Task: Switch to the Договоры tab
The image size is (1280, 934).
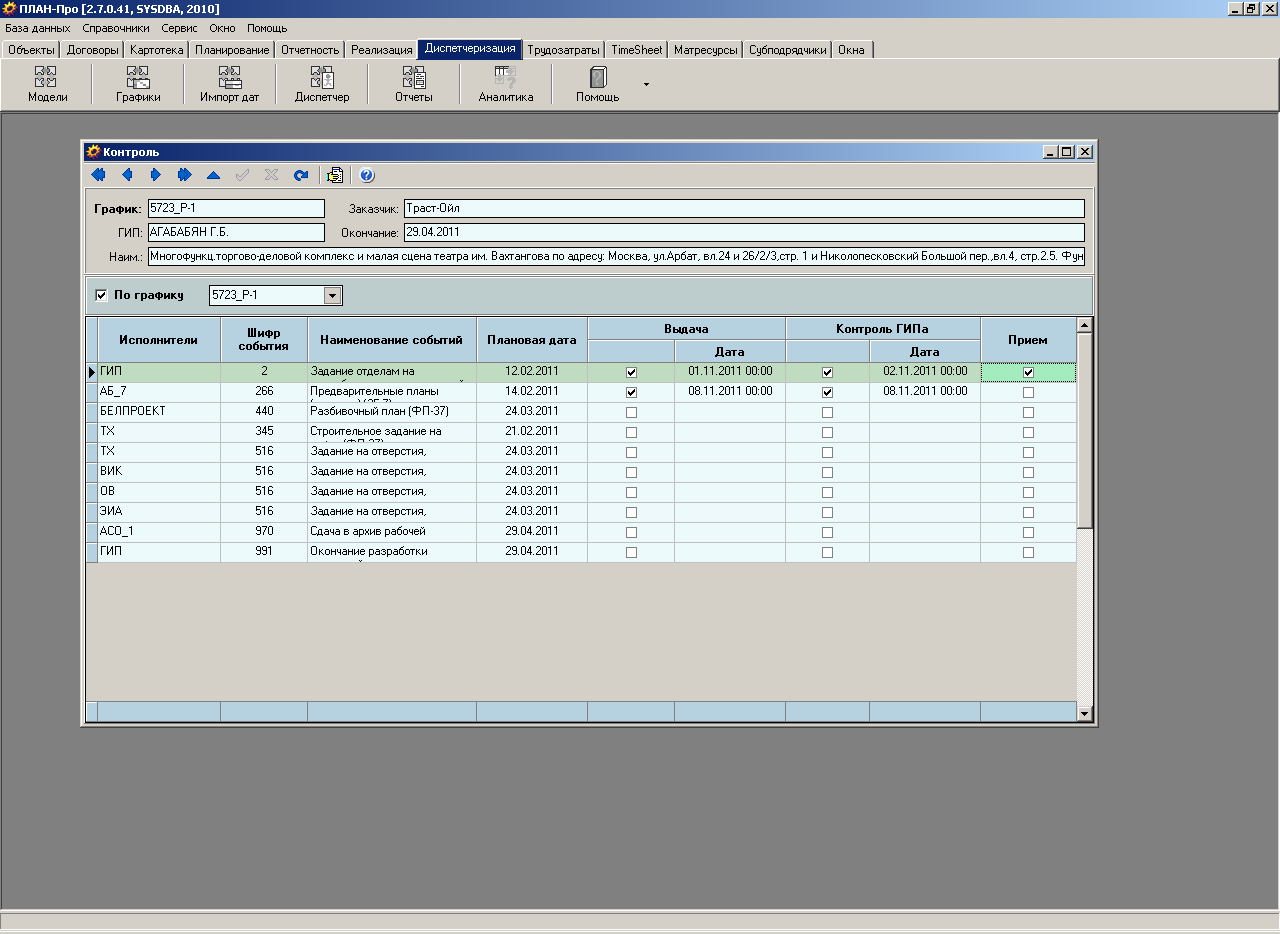Action: click(x=92, y=49)
